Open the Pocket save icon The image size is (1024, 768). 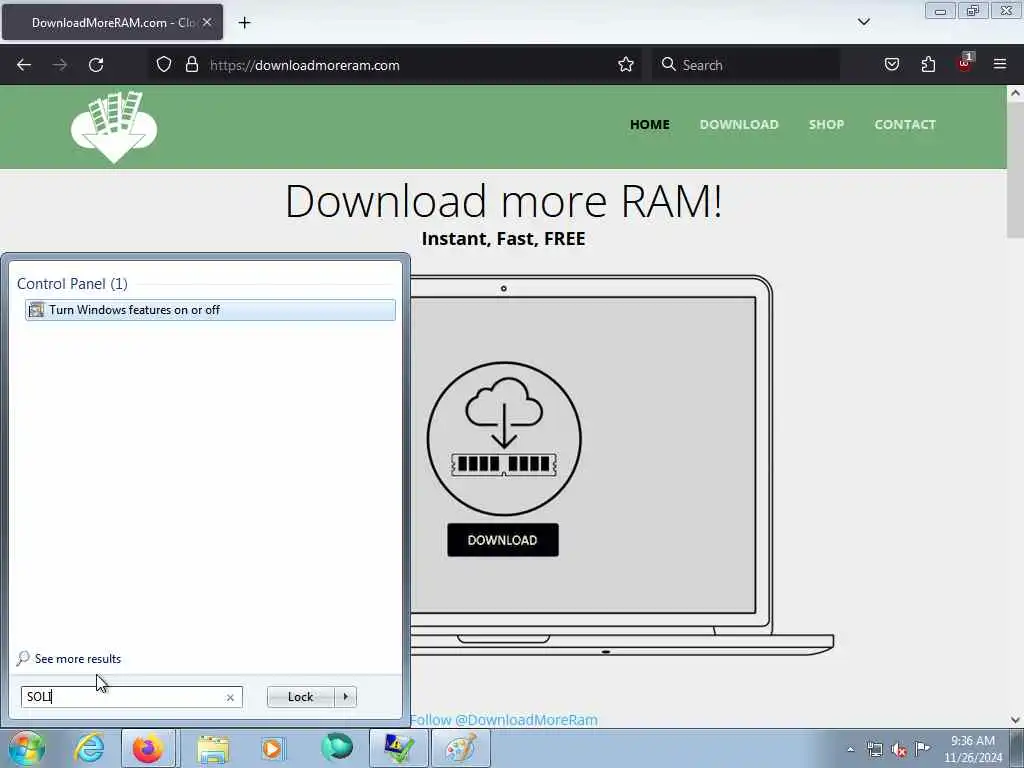(891, 64)
